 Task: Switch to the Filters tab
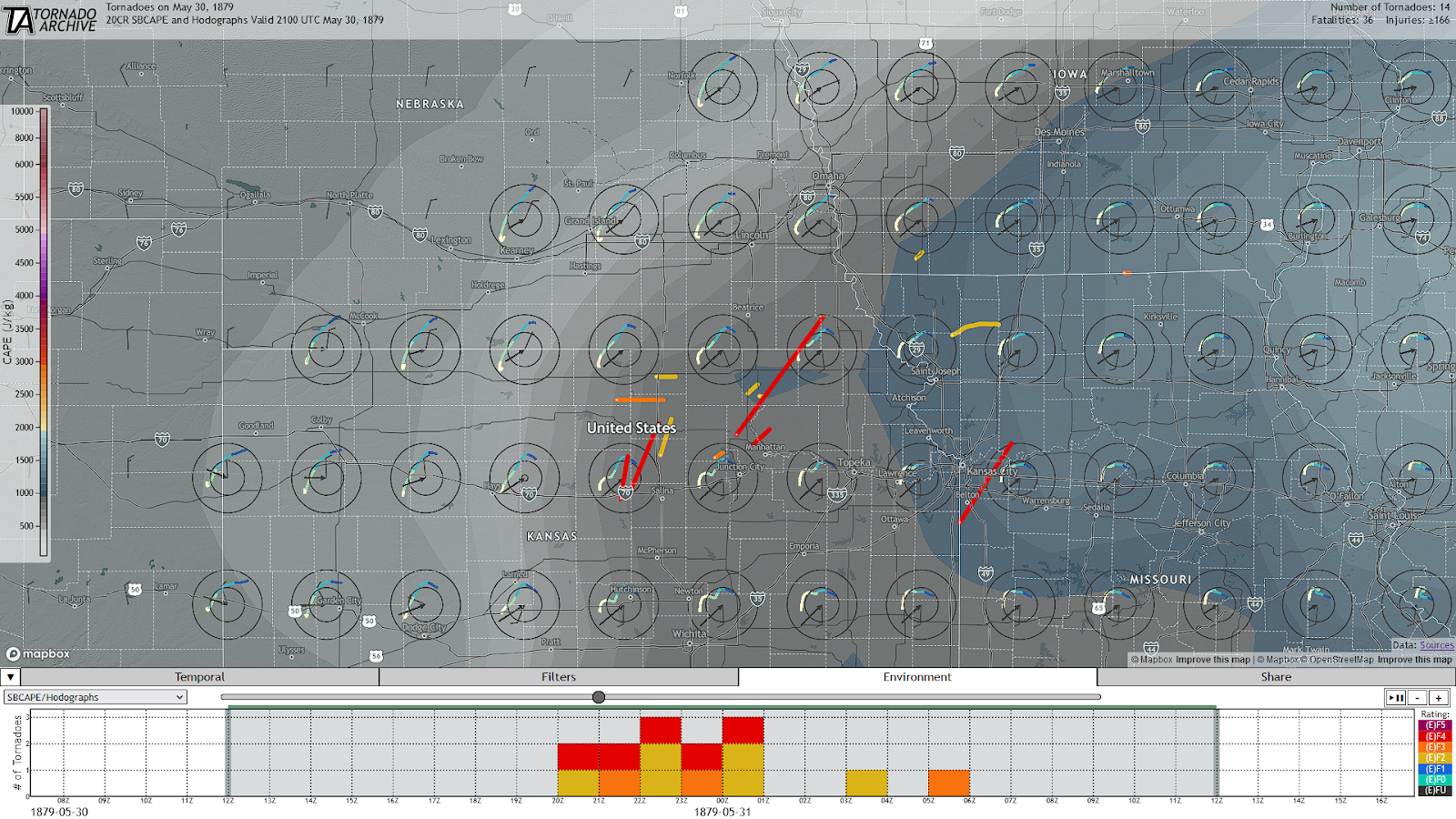pyautogui.click(x=559, y=677)
